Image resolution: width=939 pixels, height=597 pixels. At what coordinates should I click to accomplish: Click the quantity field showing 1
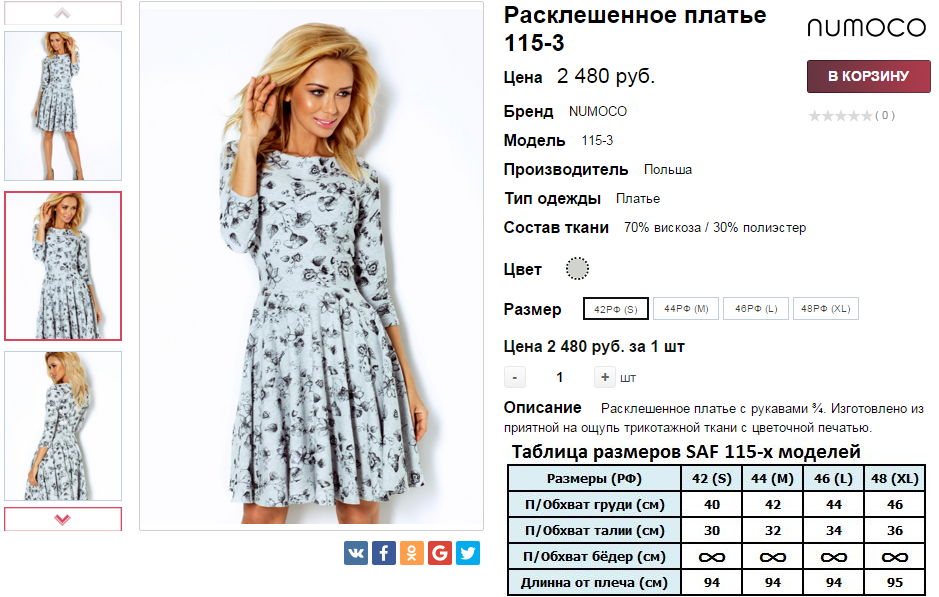[x=559, y=377]
